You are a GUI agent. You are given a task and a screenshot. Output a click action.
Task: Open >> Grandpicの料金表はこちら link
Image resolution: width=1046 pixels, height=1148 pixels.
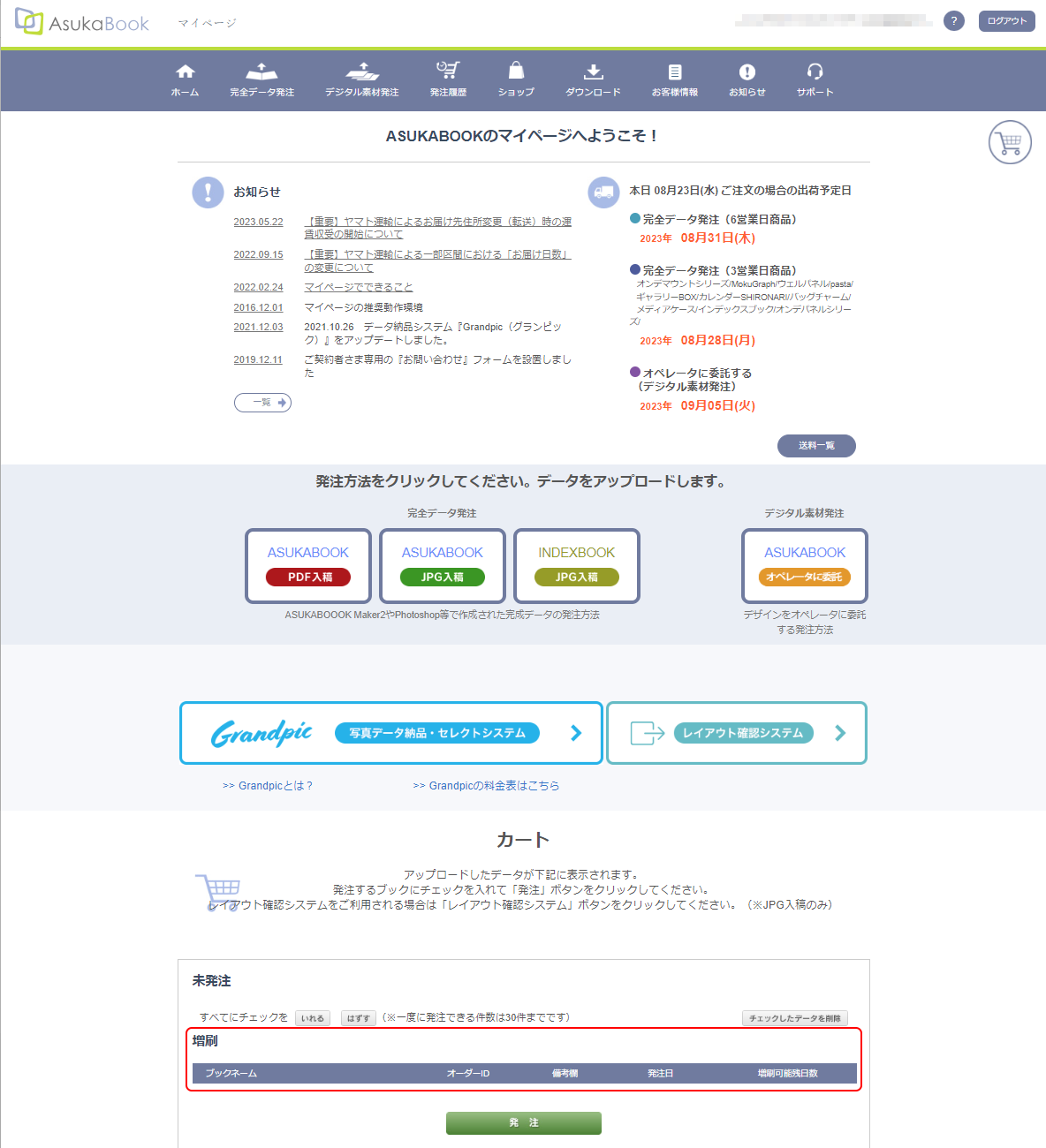coord(486,785)
